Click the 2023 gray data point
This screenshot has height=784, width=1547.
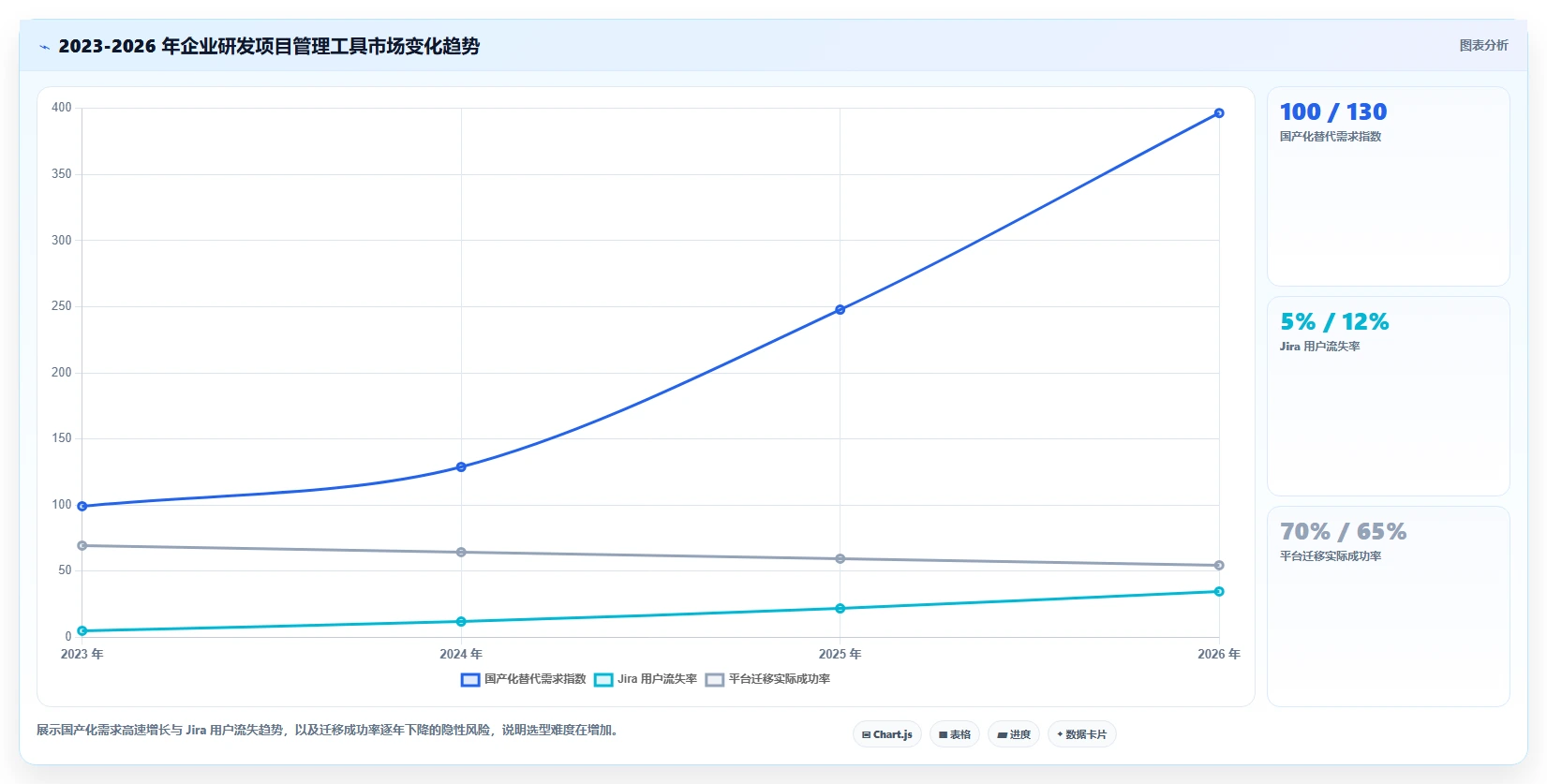click(x=82, y=545)
